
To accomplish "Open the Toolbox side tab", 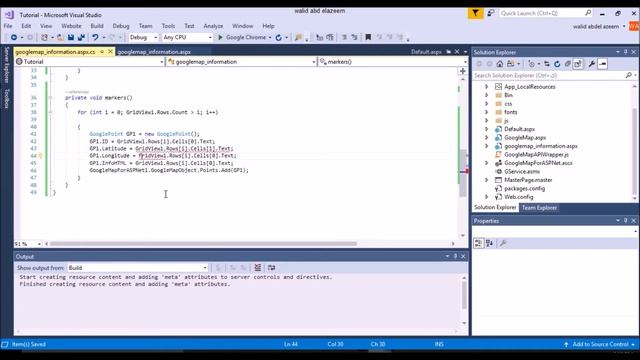I will [7, 98].
